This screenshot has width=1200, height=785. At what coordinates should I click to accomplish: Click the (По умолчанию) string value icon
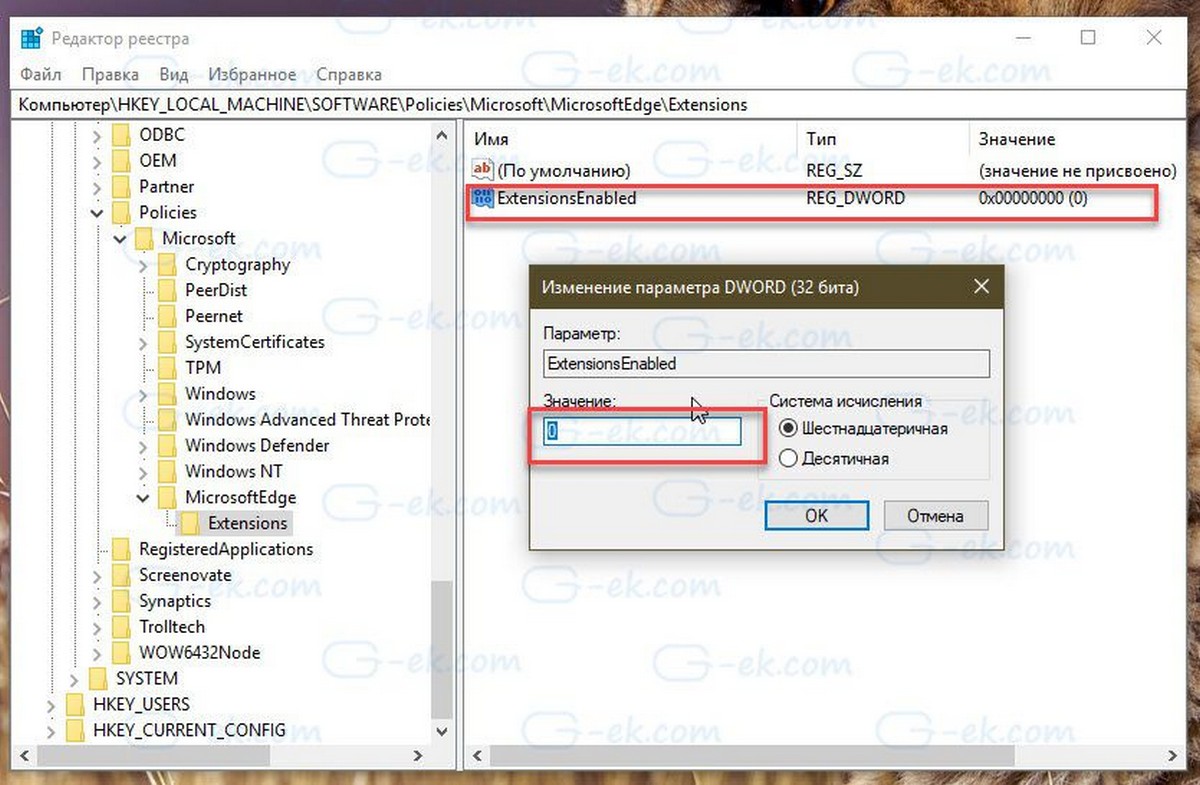pos(483,170)
